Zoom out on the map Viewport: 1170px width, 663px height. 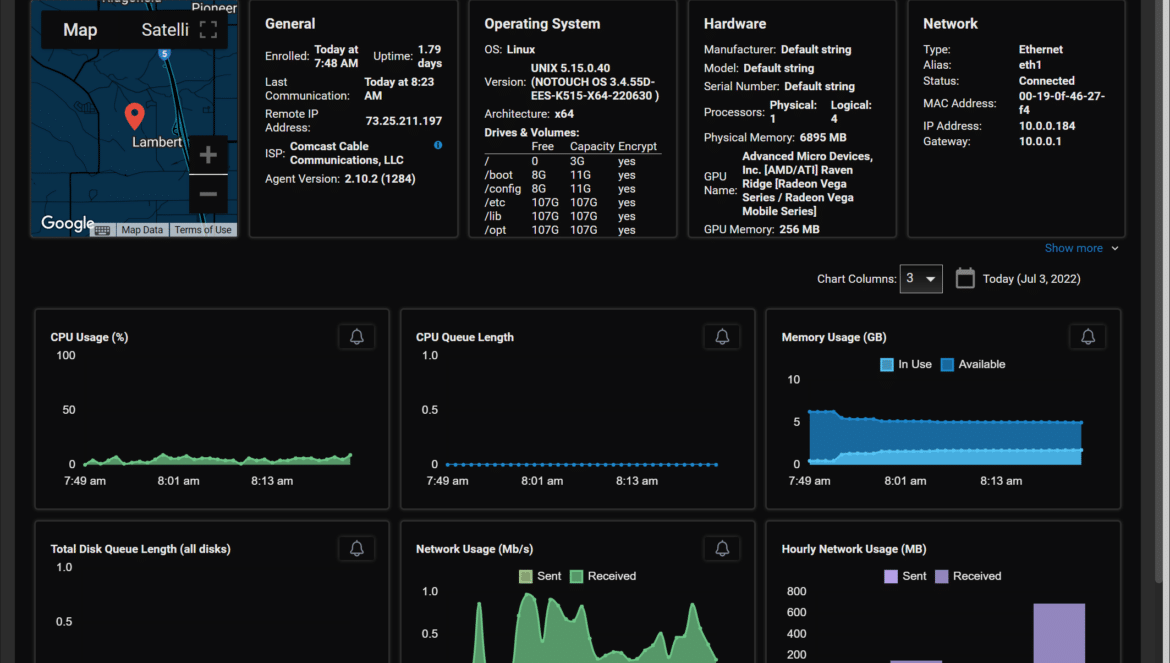pos(208,194)
